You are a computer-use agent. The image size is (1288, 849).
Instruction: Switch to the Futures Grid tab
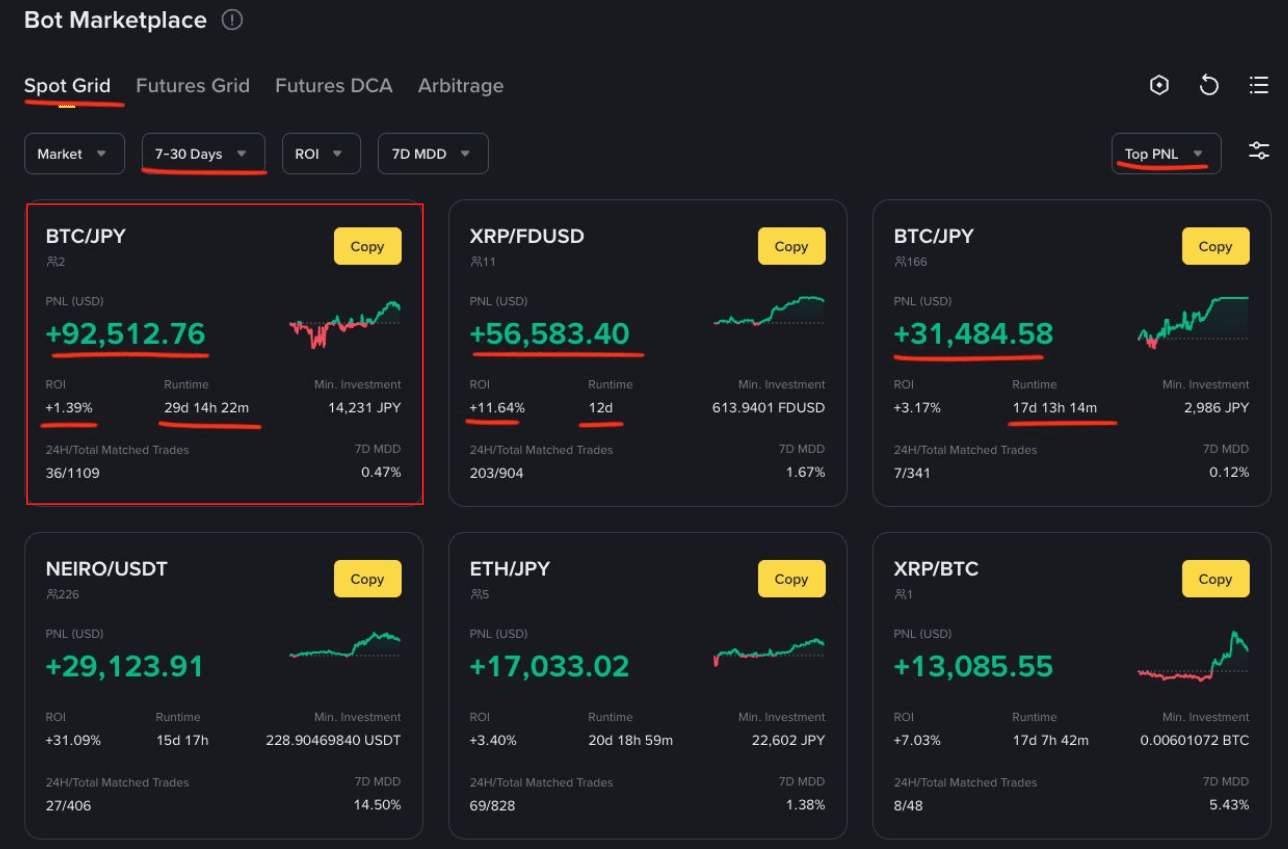[x=192, y=86]
